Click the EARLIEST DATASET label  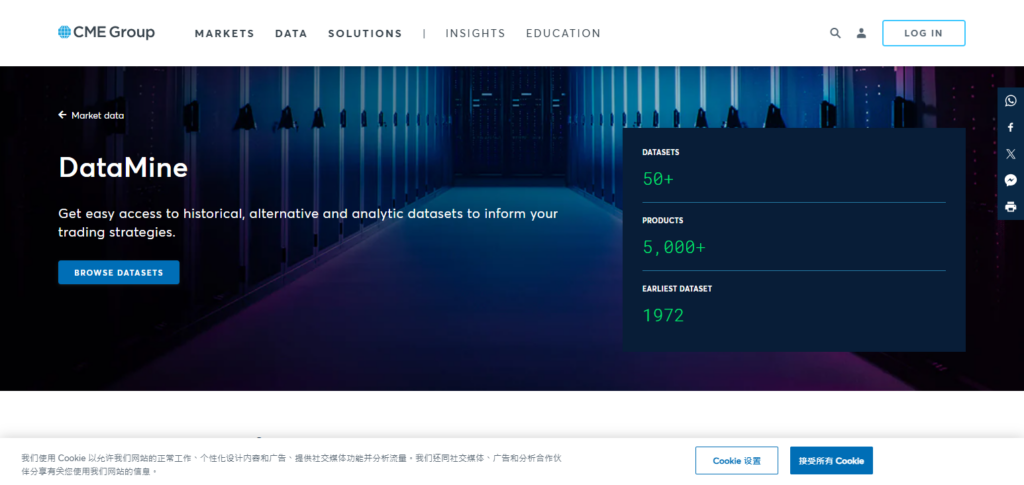tap(677, 289)
